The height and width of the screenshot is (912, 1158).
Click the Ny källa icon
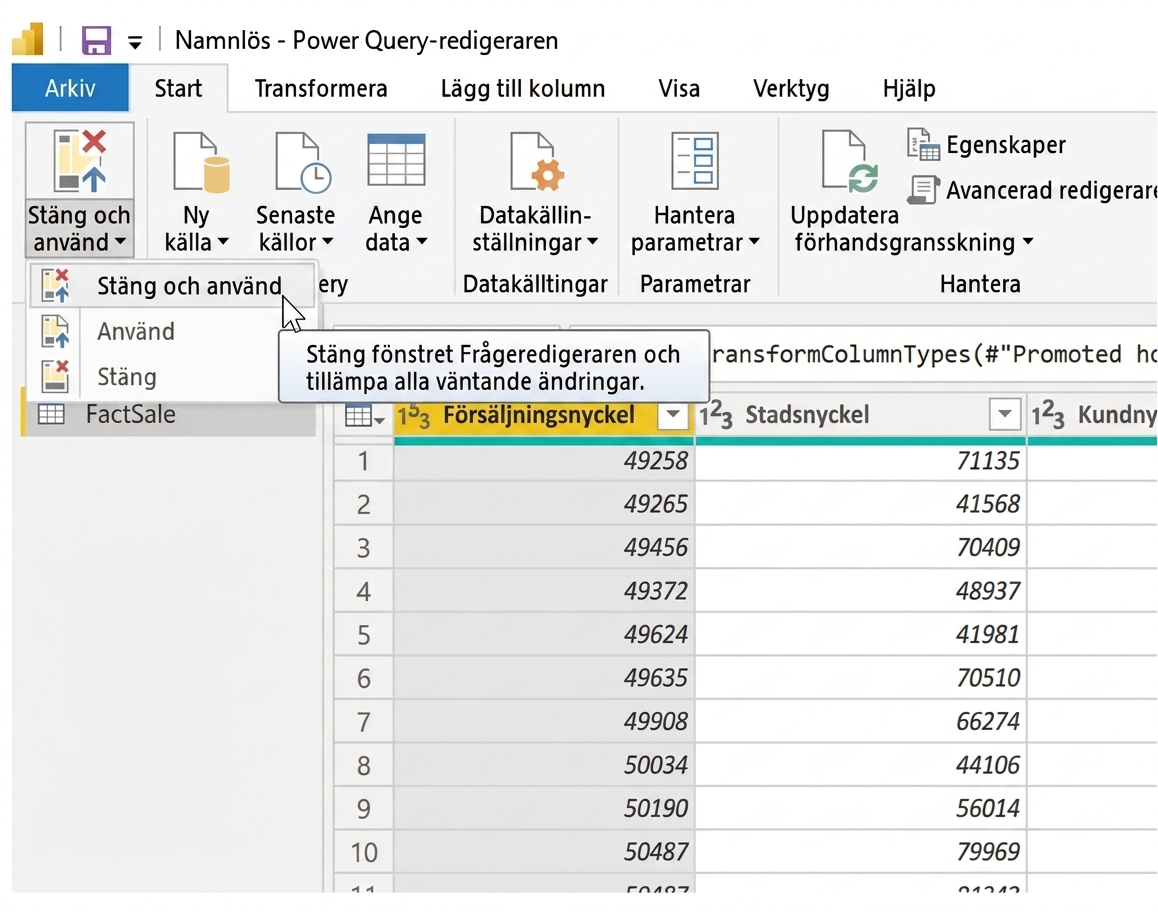click(201, 162)
